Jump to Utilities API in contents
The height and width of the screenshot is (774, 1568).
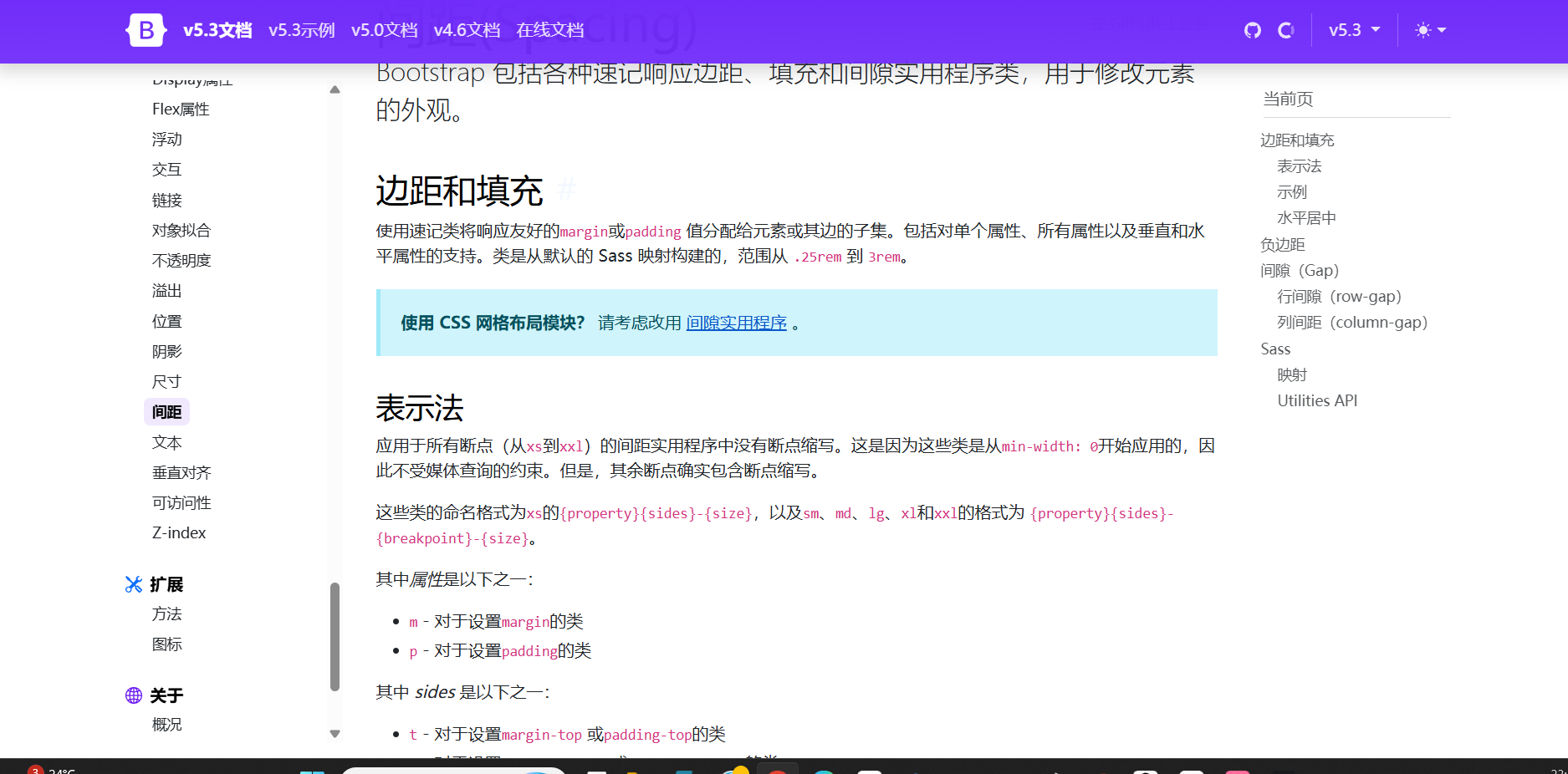1317,401
